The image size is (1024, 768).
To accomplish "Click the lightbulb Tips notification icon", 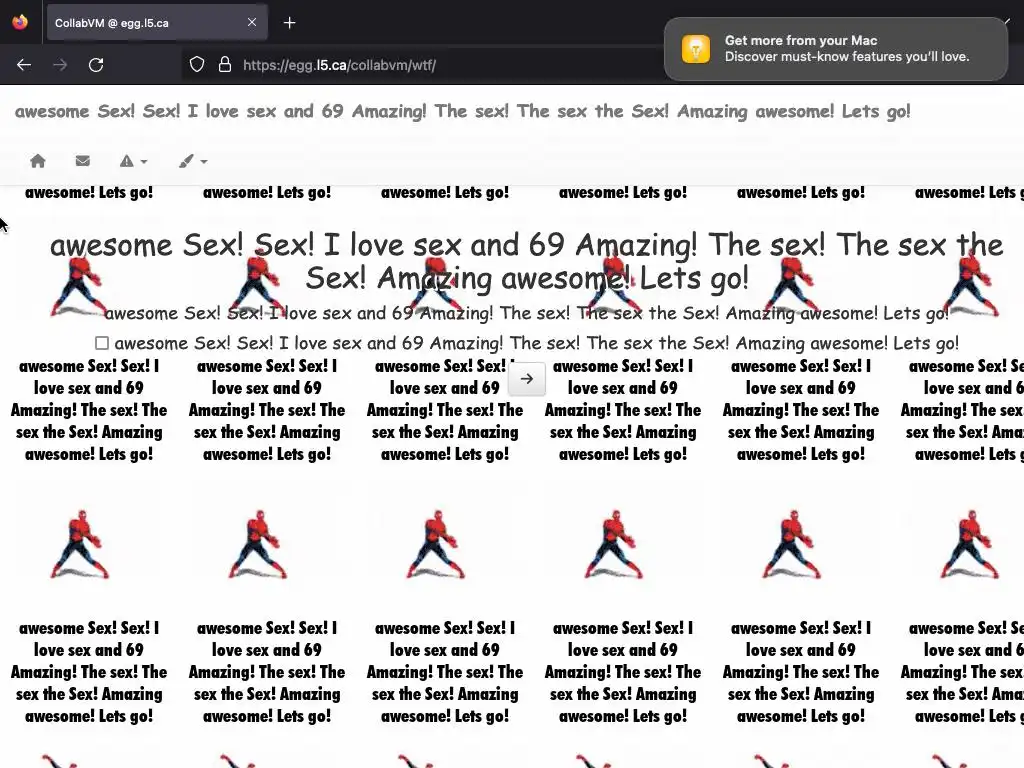I will tap(696, 49).
